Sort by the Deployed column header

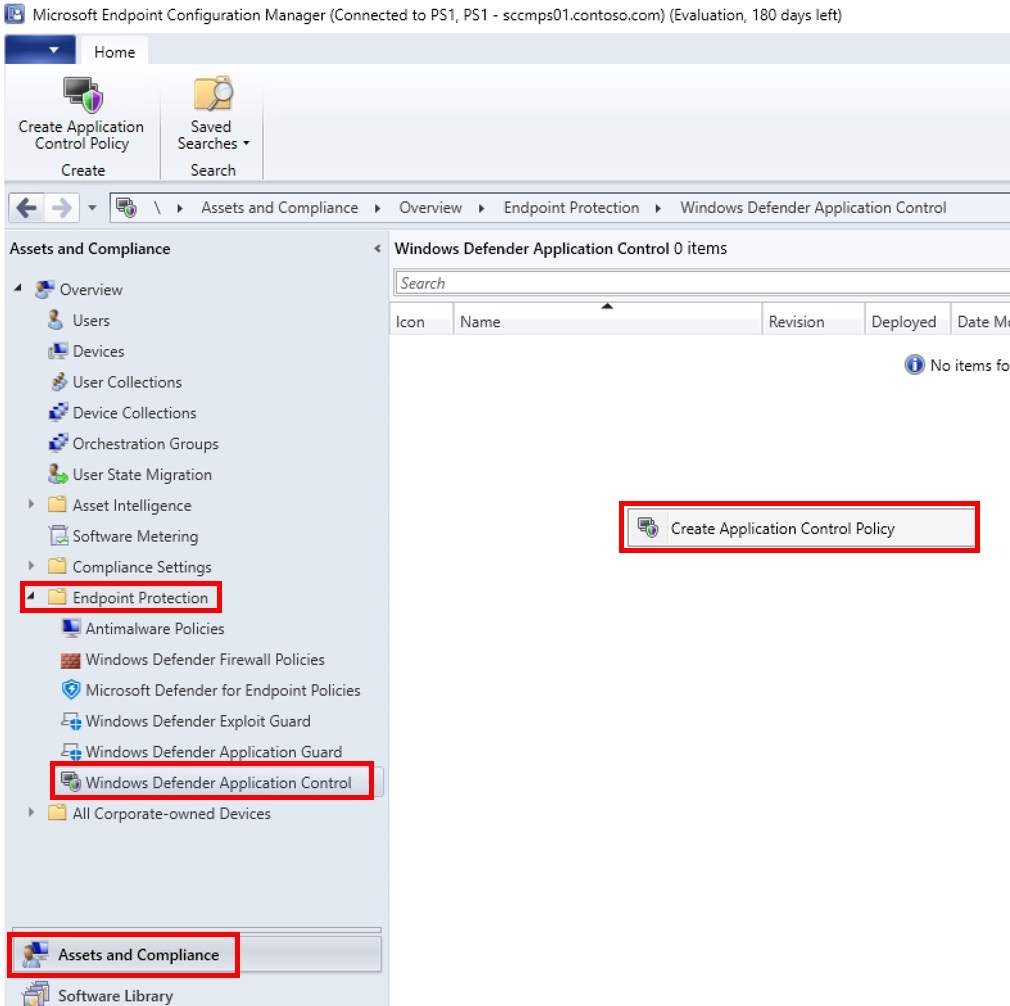907,321
